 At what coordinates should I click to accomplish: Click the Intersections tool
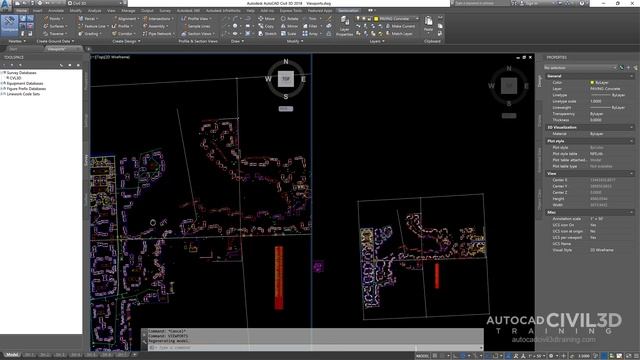click(x=158, y=19)
